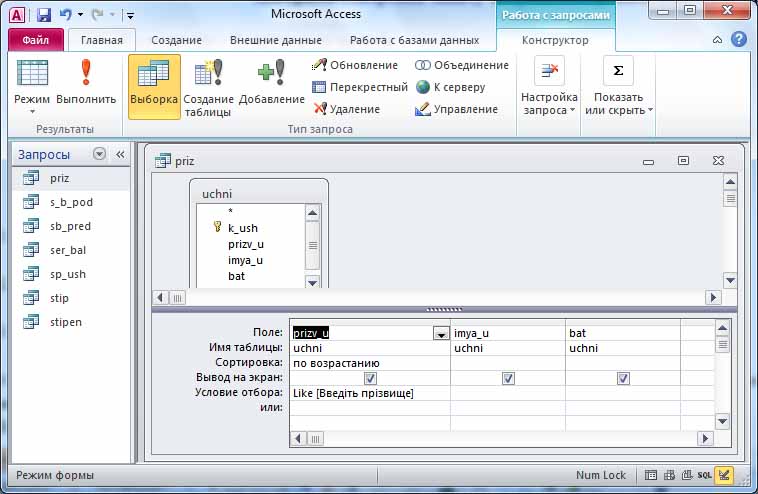Click uchni field list scroll down arrow
Screen dimensions: 758x494
(x=313, y=283)
